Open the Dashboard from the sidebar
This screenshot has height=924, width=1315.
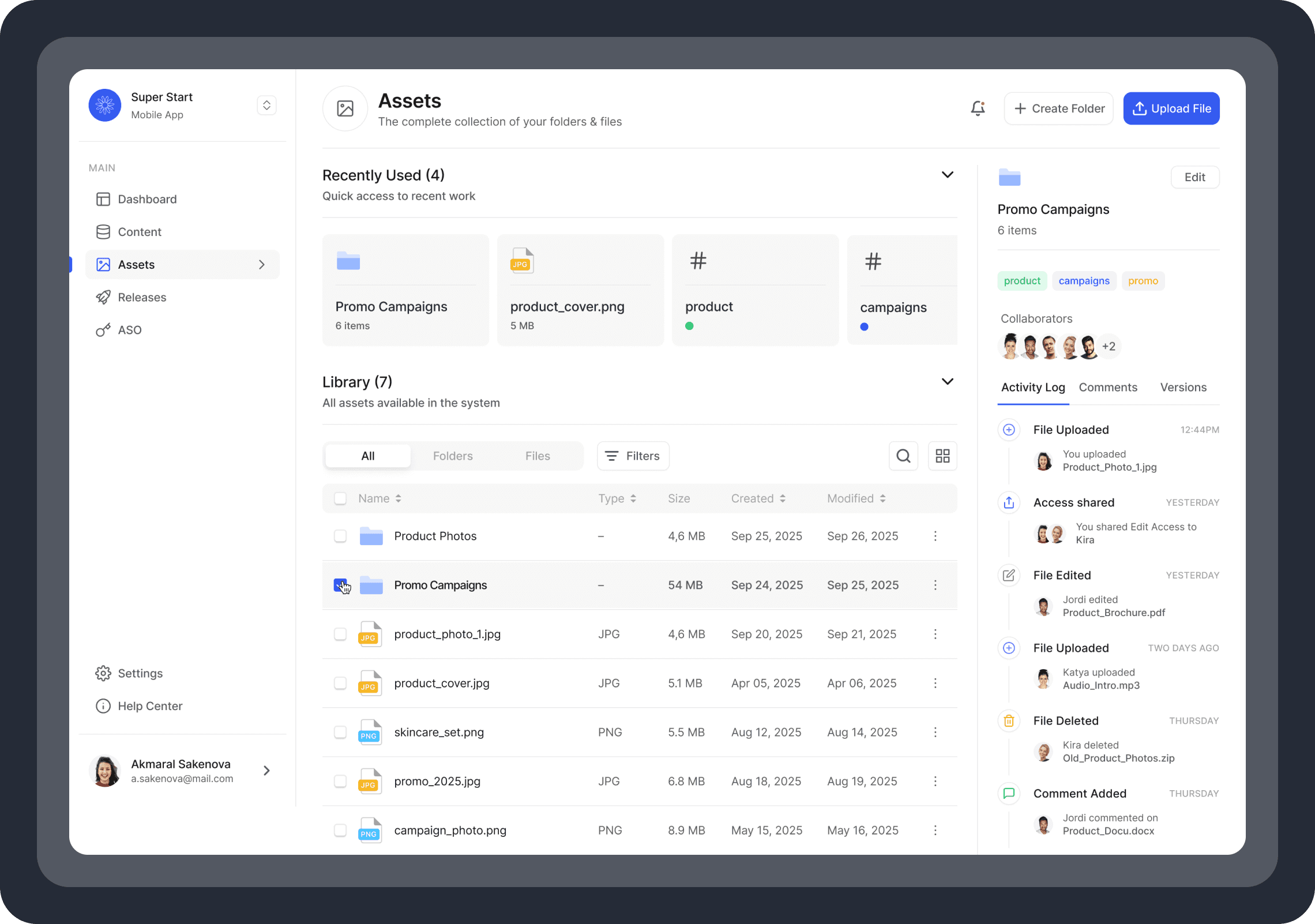147,199
